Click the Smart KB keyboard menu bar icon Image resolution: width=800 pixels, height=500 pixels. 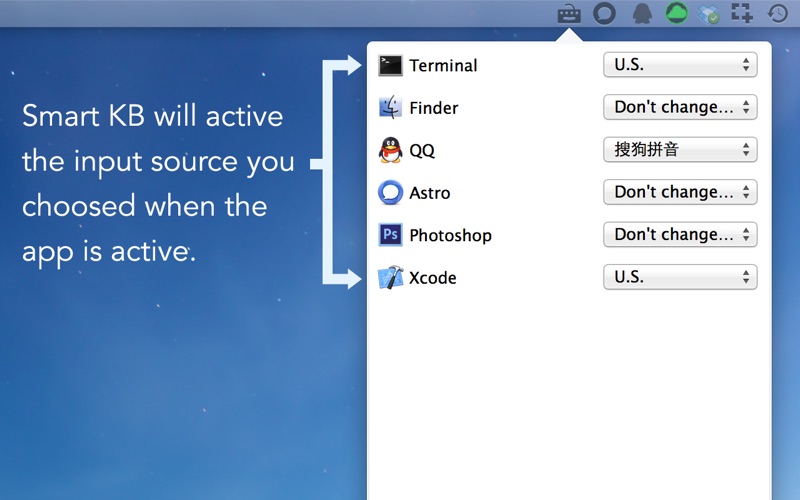(x=569, y=13)
